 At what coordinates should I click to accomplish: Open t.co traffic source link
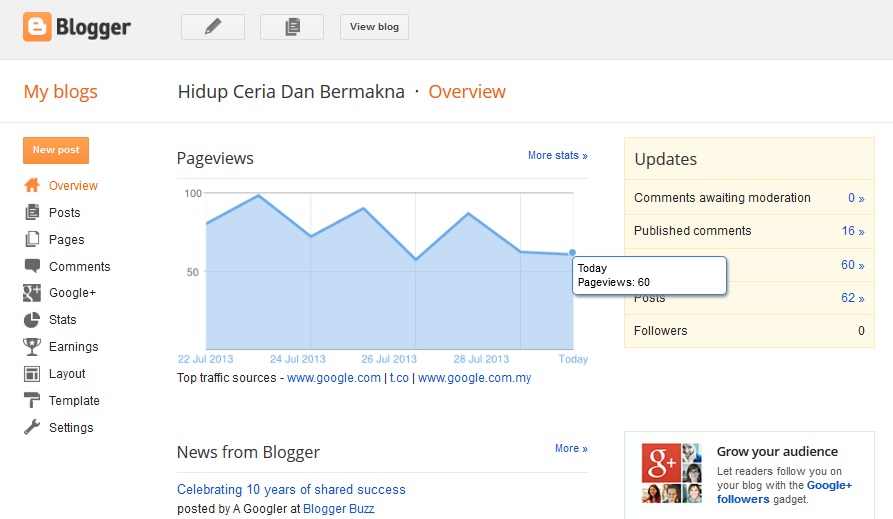click(x=399, y=378)
